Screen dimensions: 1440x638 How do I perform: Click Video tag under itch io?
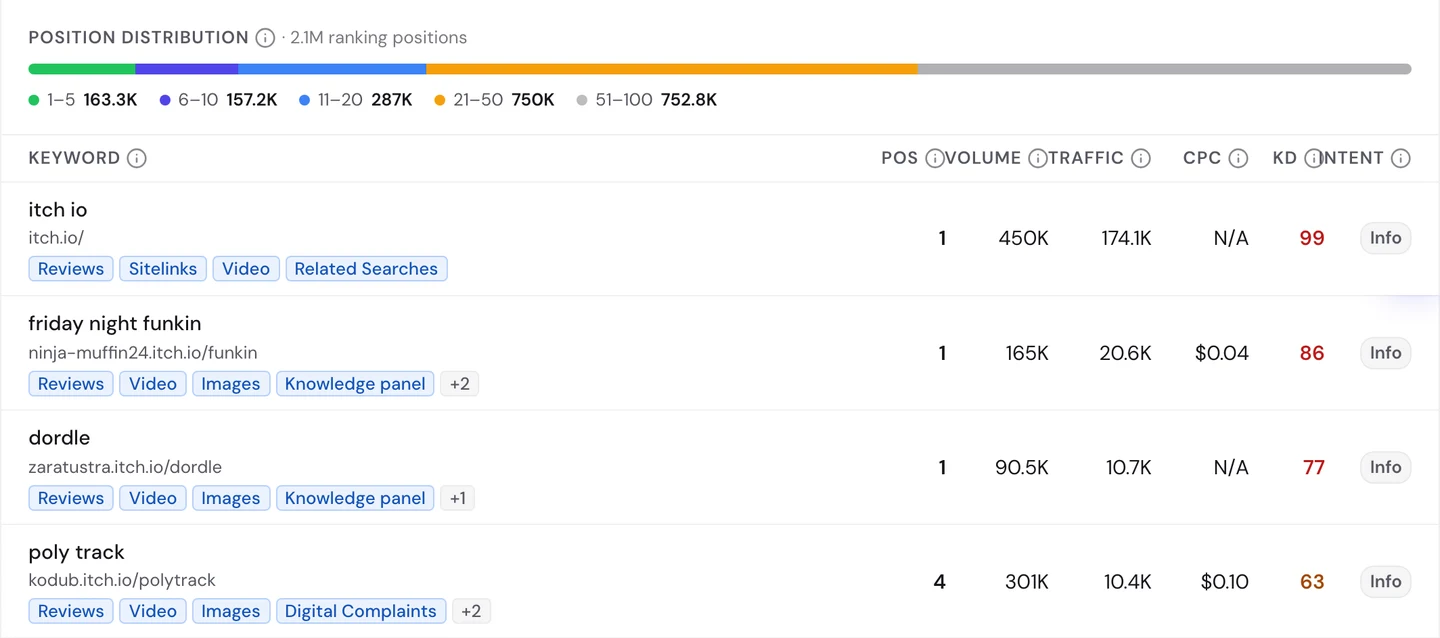246,269
